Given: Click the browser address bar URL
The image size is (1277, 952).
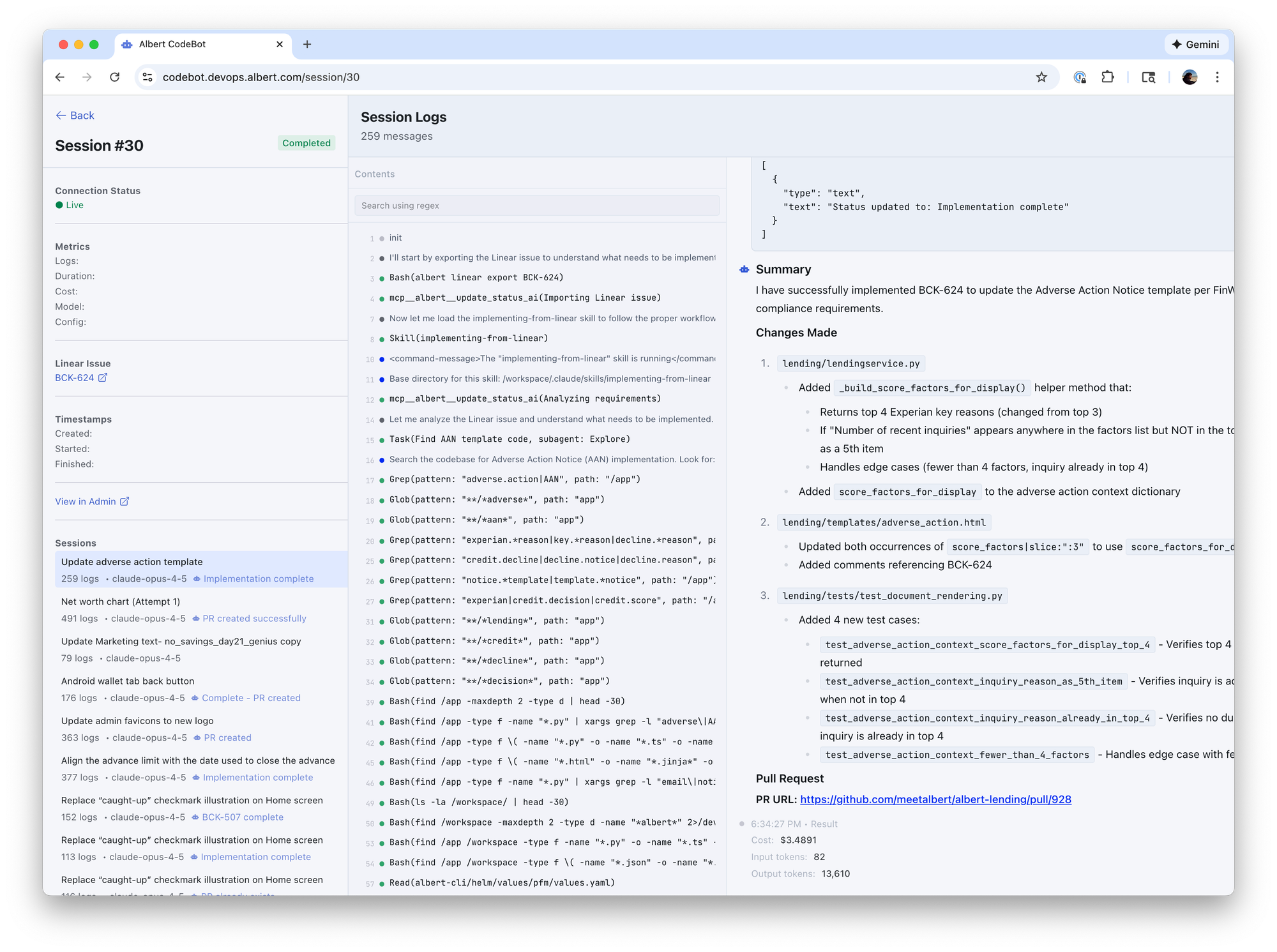Looking at the screenshot, I should pos(261,77).
